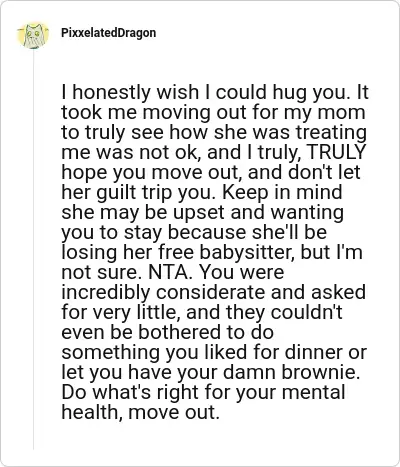
Task: Click the phrase "you to stay because"
Action: click(x=154, y=233)
